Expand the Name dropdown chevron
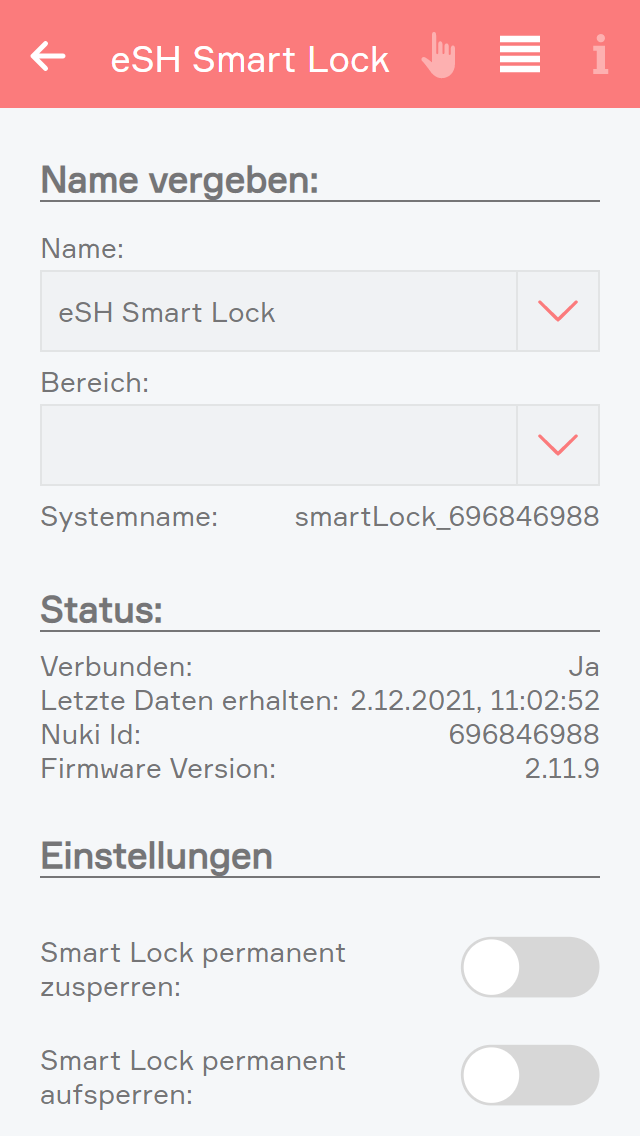The height and width of the screenshot is (1136, 640). coord(558,311)
